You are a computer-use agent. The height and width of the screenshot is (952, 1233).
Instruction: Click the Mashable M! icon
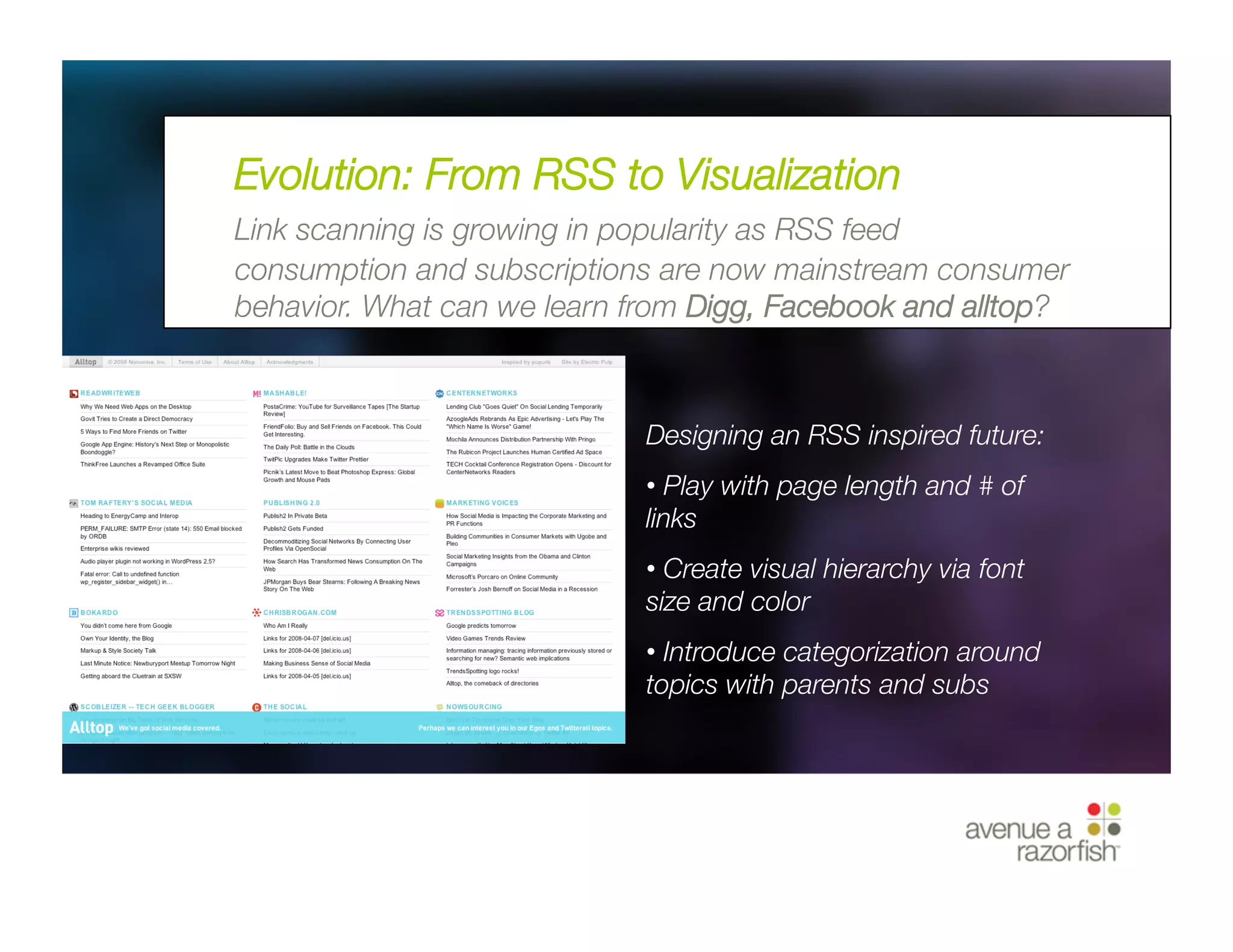coord(256,394)
